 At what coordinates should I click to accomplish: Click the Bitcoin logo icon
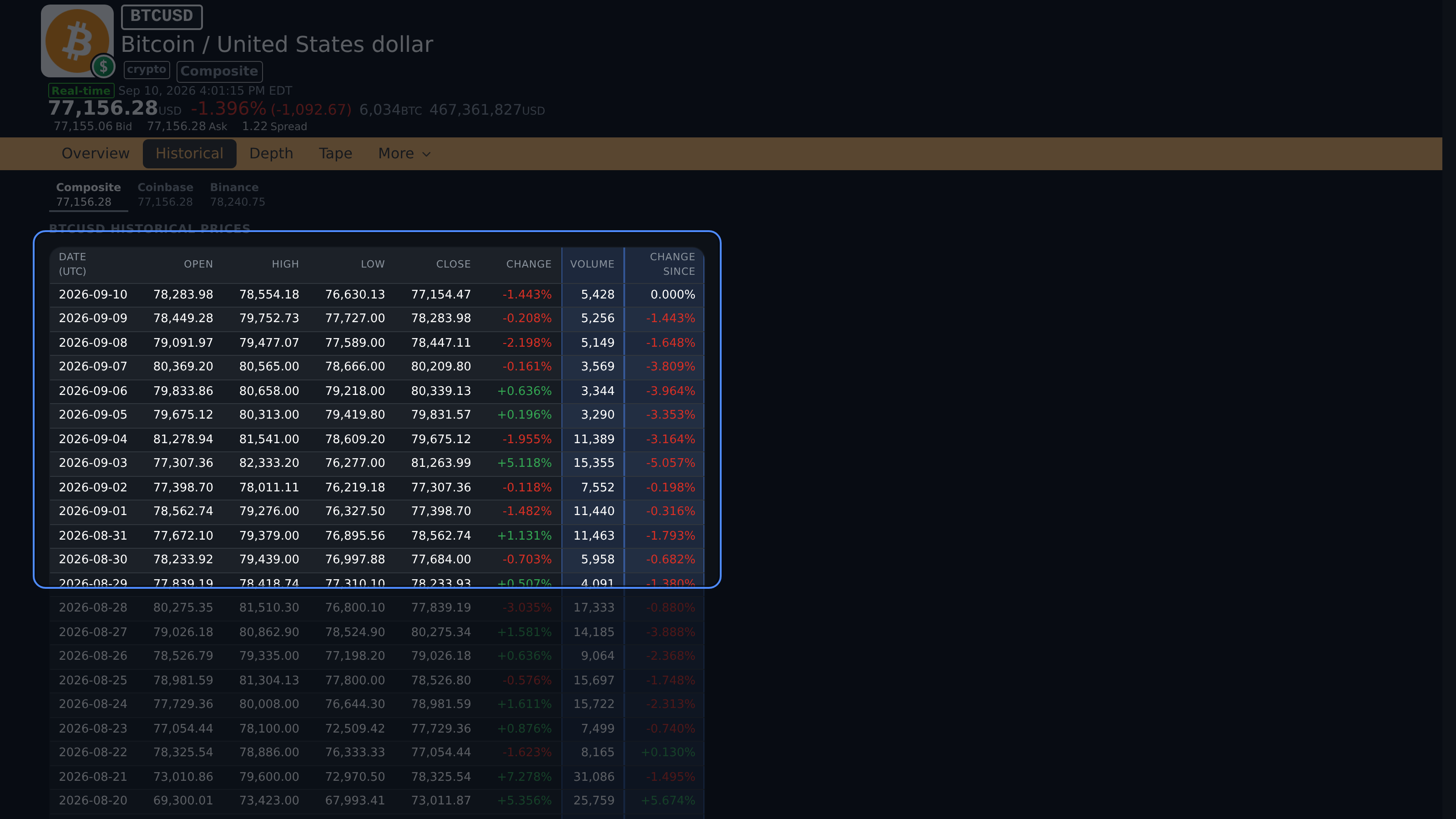77,40
